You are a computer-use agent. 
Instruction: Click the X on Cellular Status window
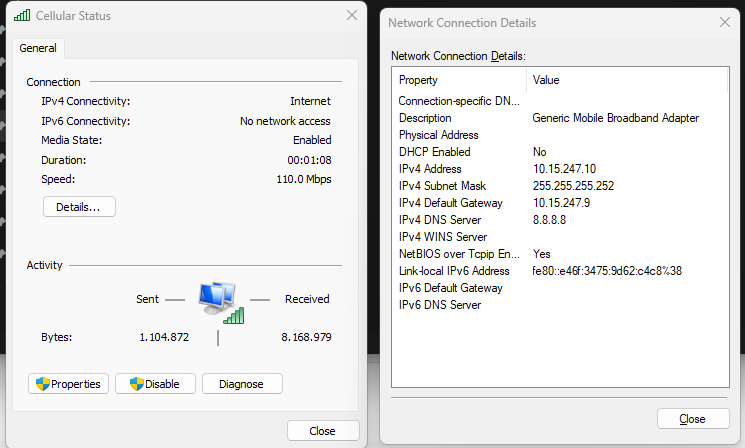tap(351, 16)
